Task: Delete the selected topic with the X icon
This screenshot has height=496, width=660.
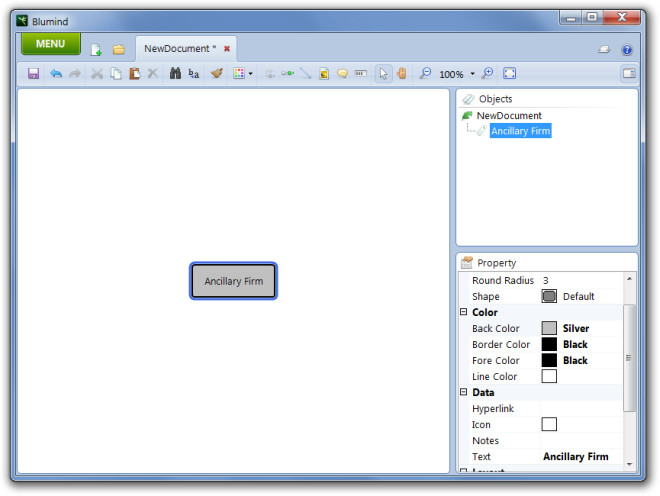Action: coord(152,74)
